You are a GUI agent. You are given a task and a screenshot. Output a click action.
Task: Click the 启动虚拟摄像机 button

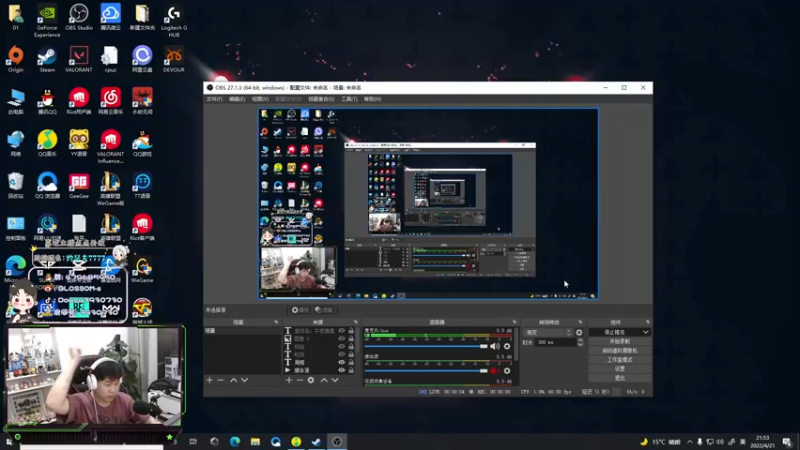pyautogui.click(x=620, y=351)
